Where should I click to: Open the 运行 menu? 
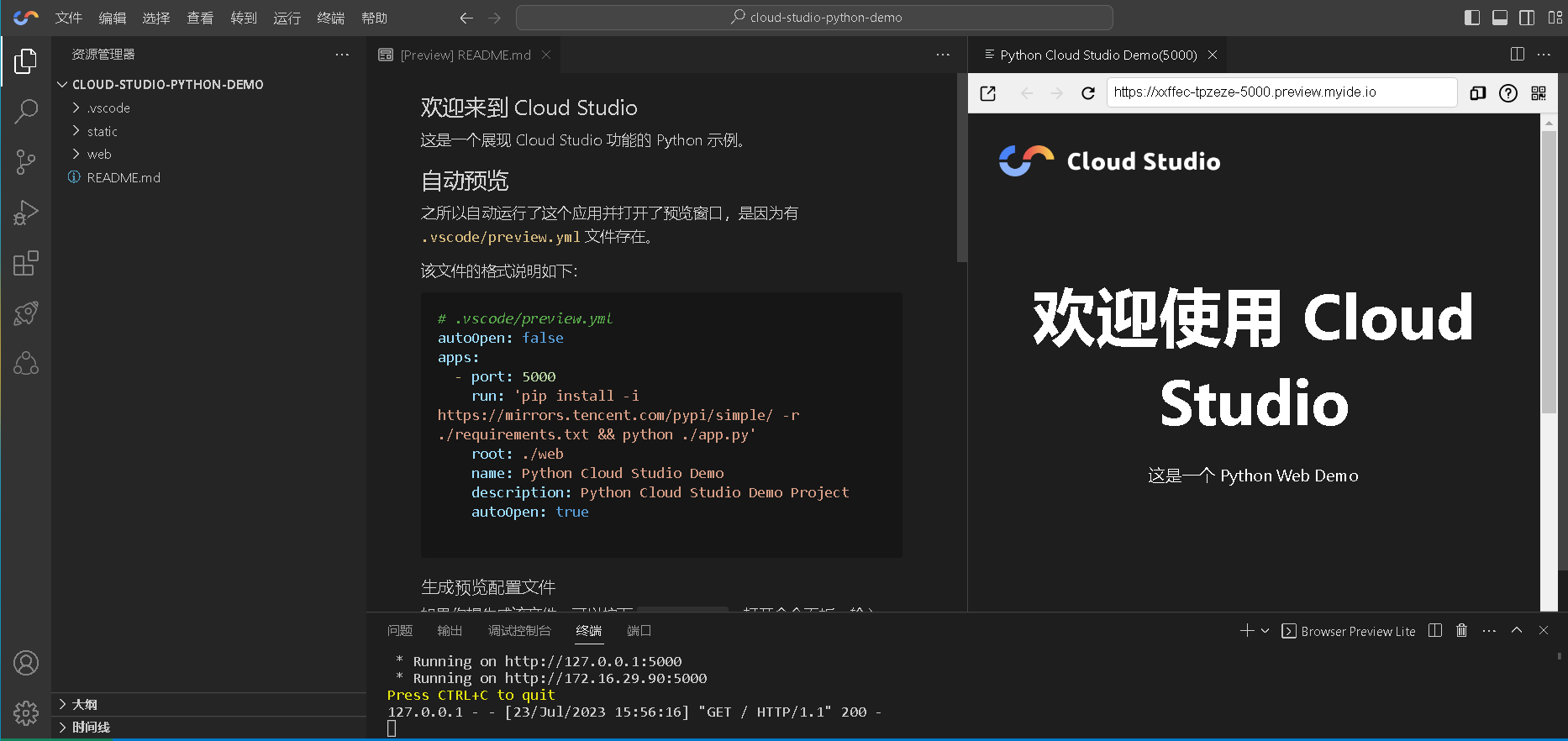(287, 18)
